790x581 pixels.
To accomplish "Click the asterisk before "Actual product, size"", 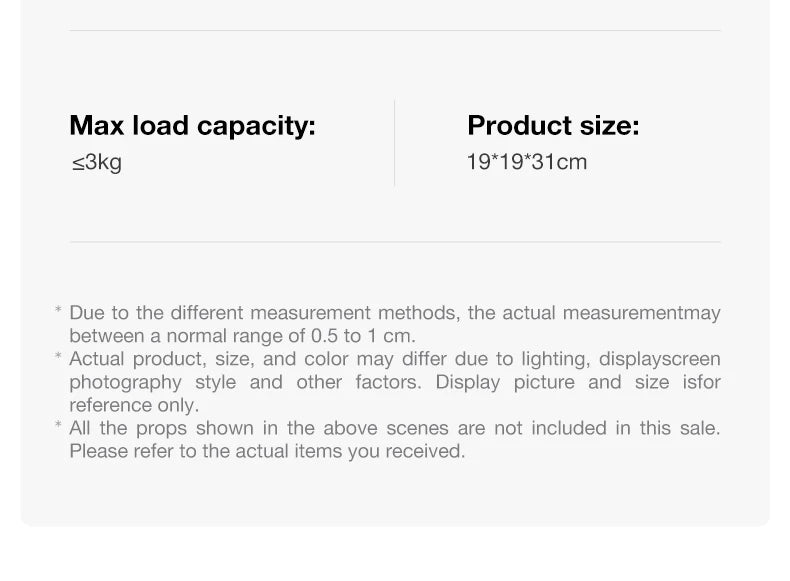I will (58, 360).
